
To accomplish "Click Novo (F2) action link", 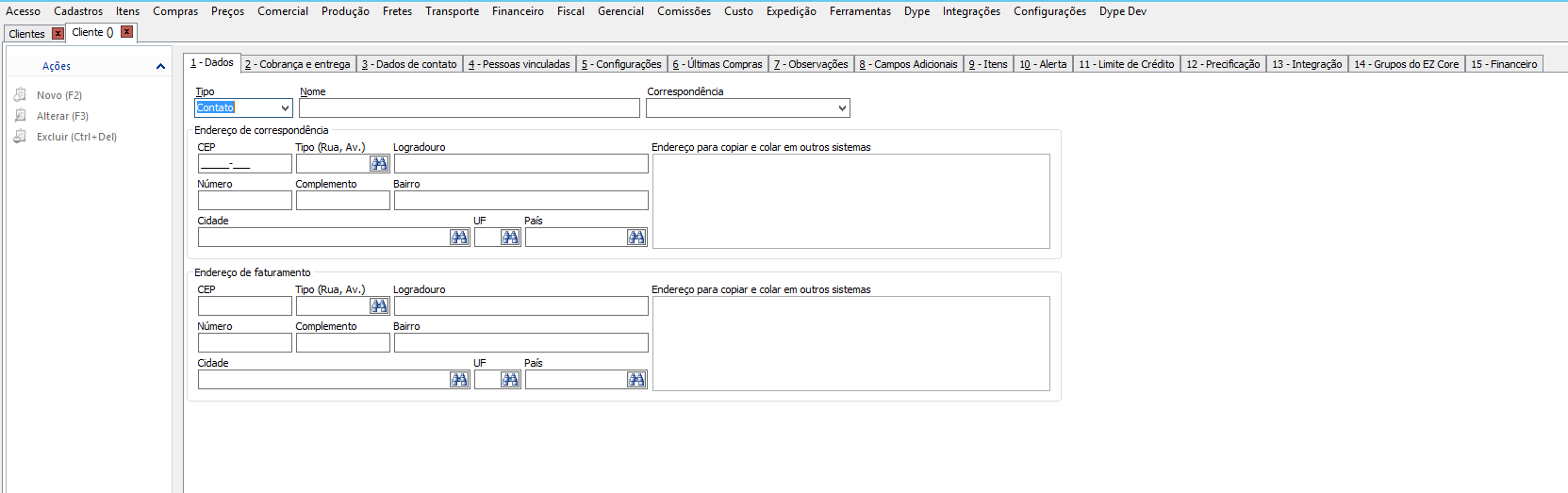I will tap(59, 95).
